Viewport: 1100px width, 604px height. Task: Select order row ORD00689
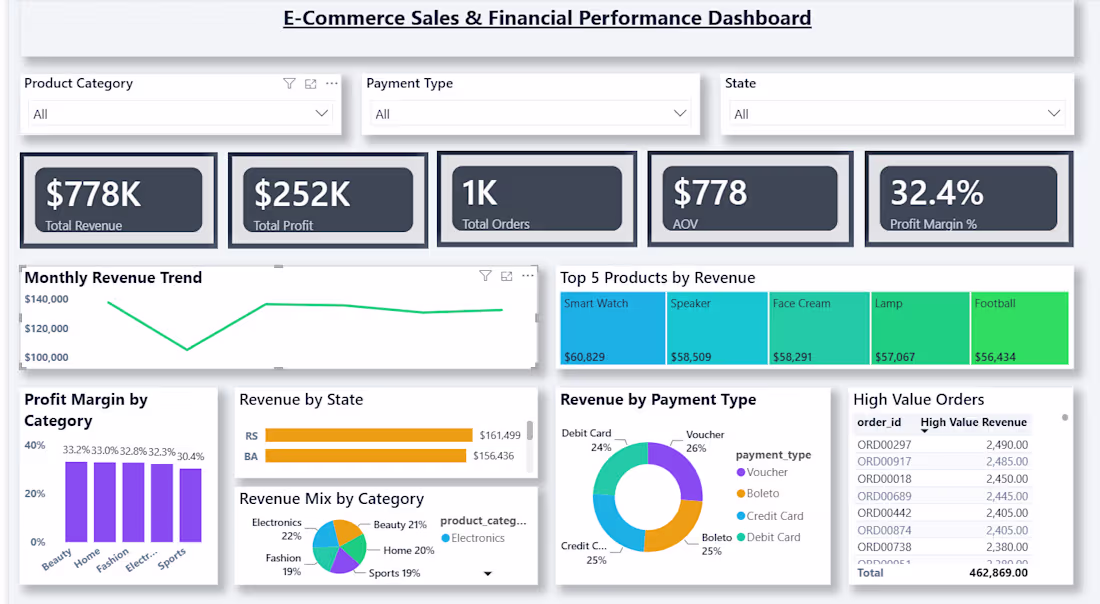942,496
